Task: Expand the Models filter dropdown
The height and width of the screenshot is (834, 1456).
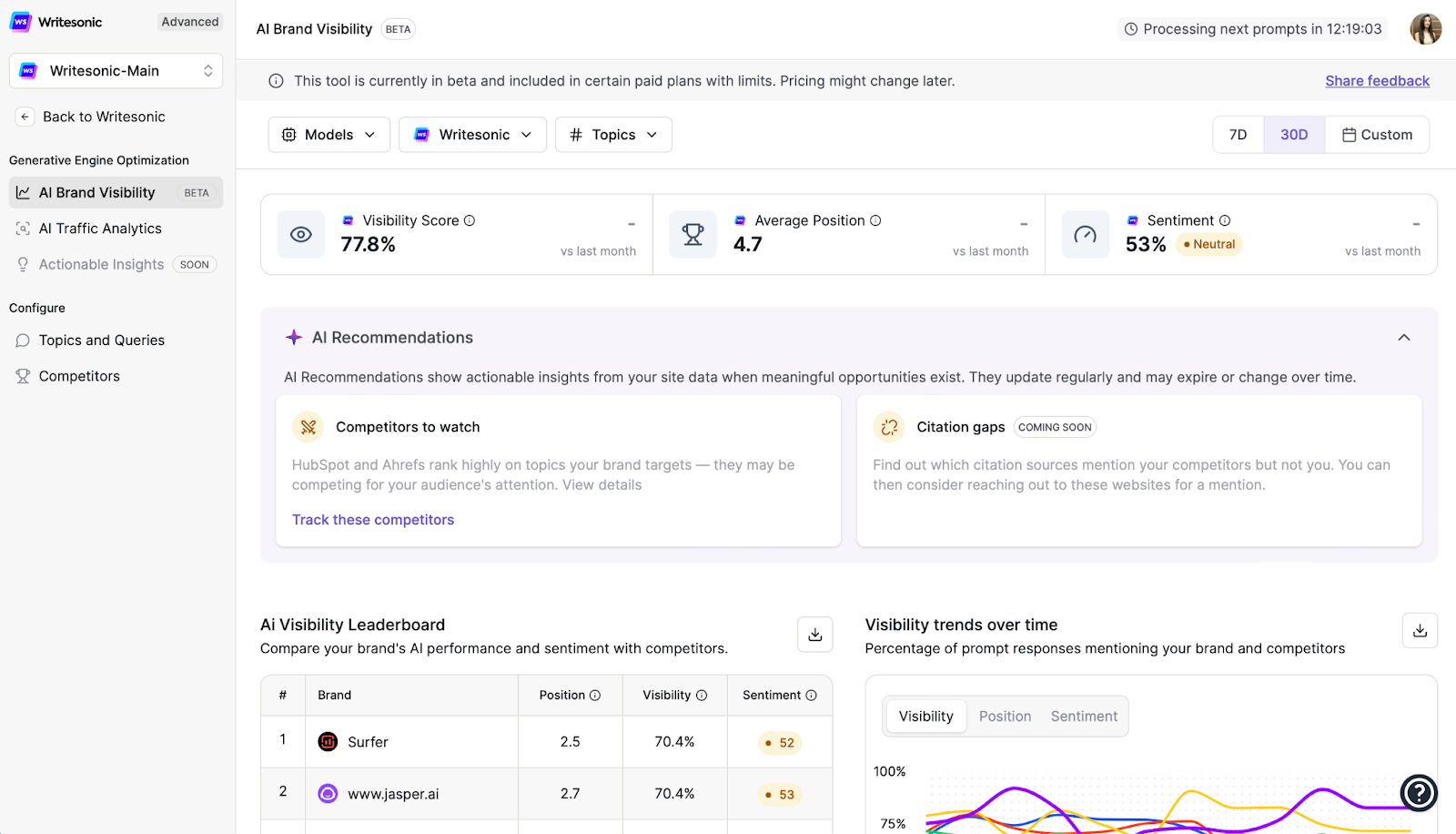Action: pyautogui.click(x=329, y=135)
